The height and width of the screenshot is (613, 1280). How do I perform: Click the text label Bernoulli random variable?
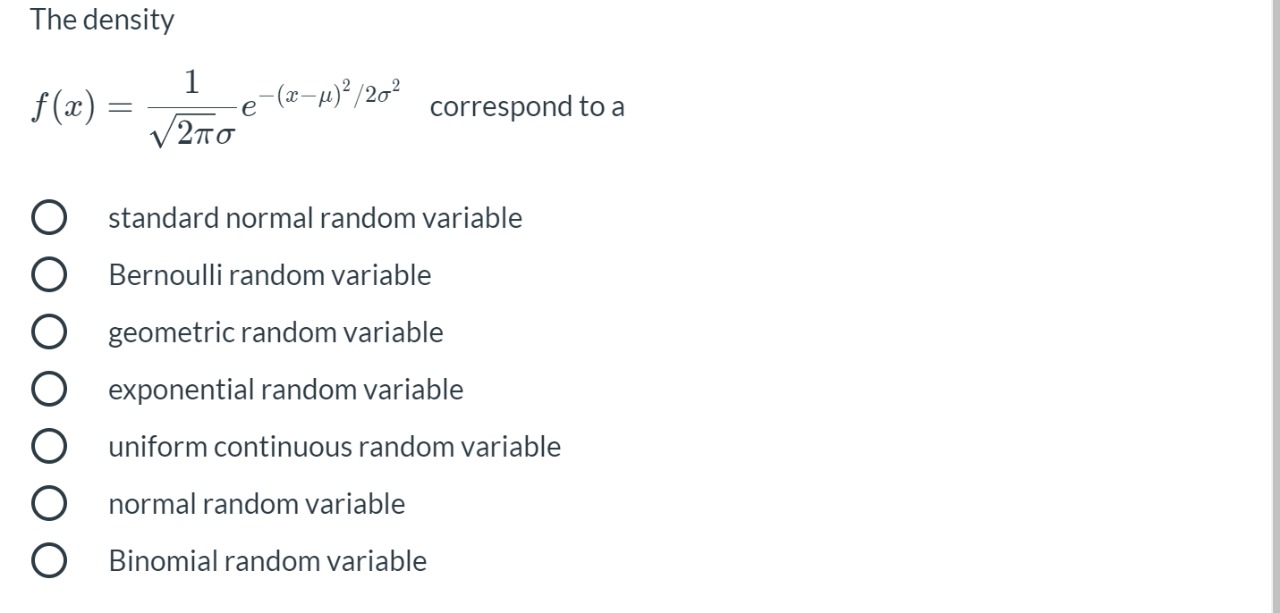coord(269,275)
